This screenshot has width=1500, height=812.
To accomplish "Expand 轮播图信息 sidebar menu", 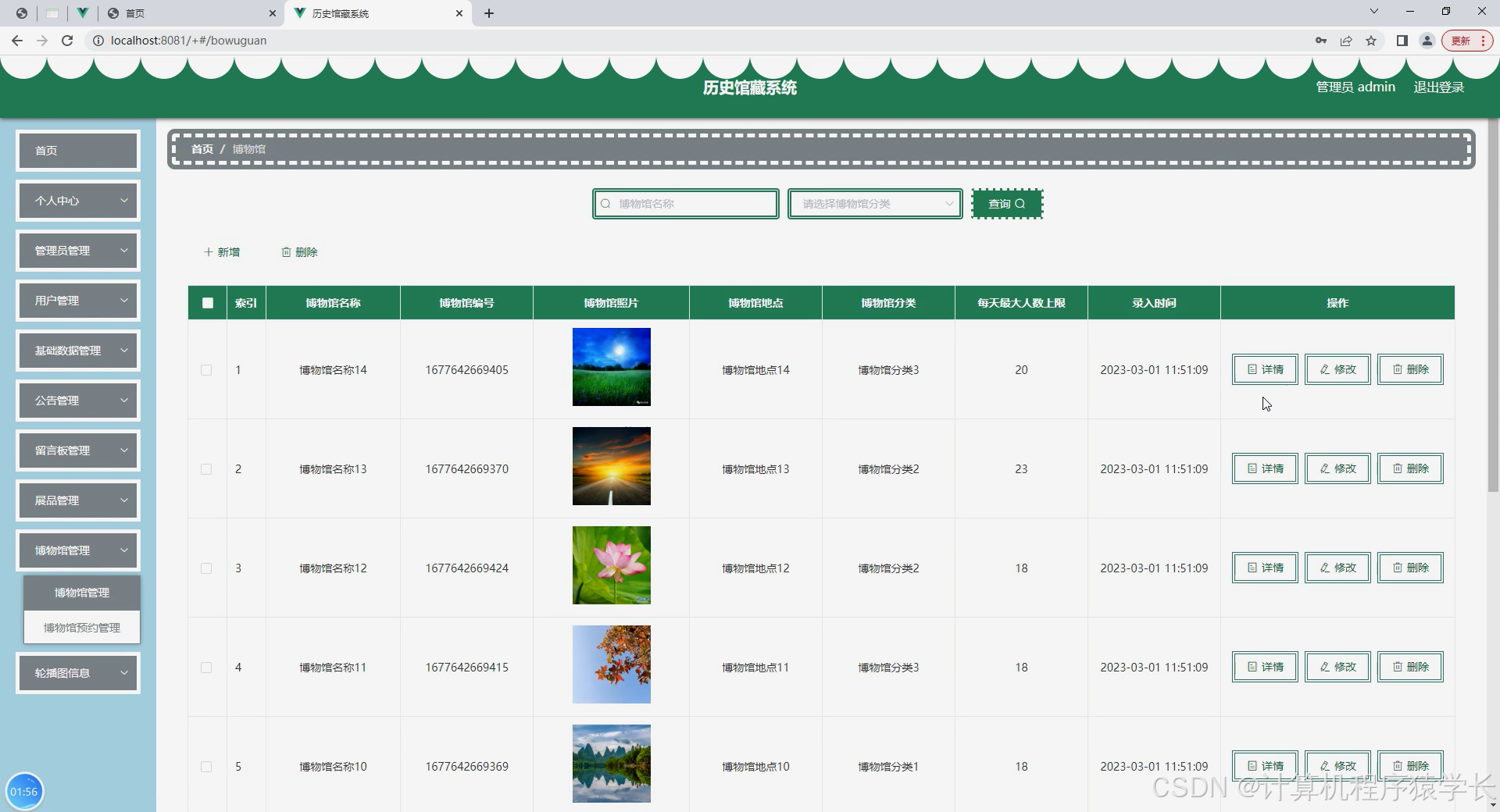I will click(78, 673).
